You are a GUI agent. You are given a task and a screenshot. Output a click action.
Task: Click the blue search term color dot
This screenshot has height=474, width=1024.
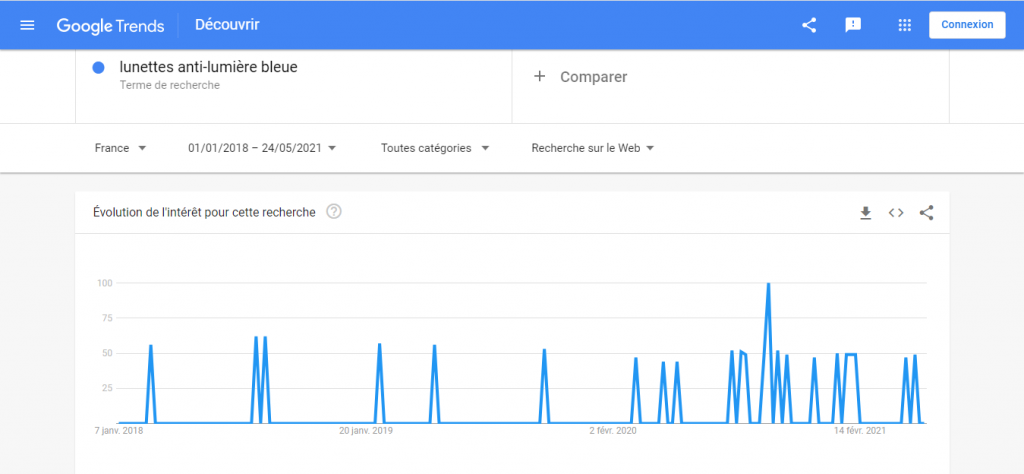pos(99,68)
